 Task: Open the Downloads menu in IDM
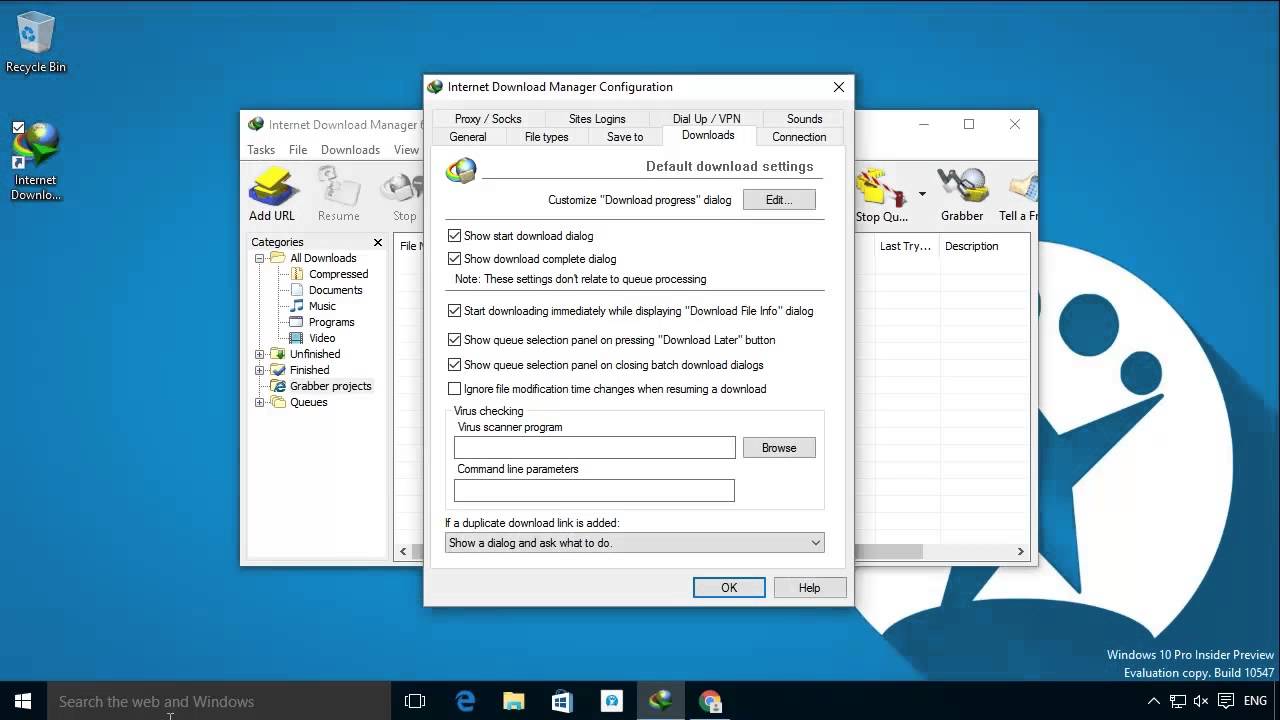350,150
